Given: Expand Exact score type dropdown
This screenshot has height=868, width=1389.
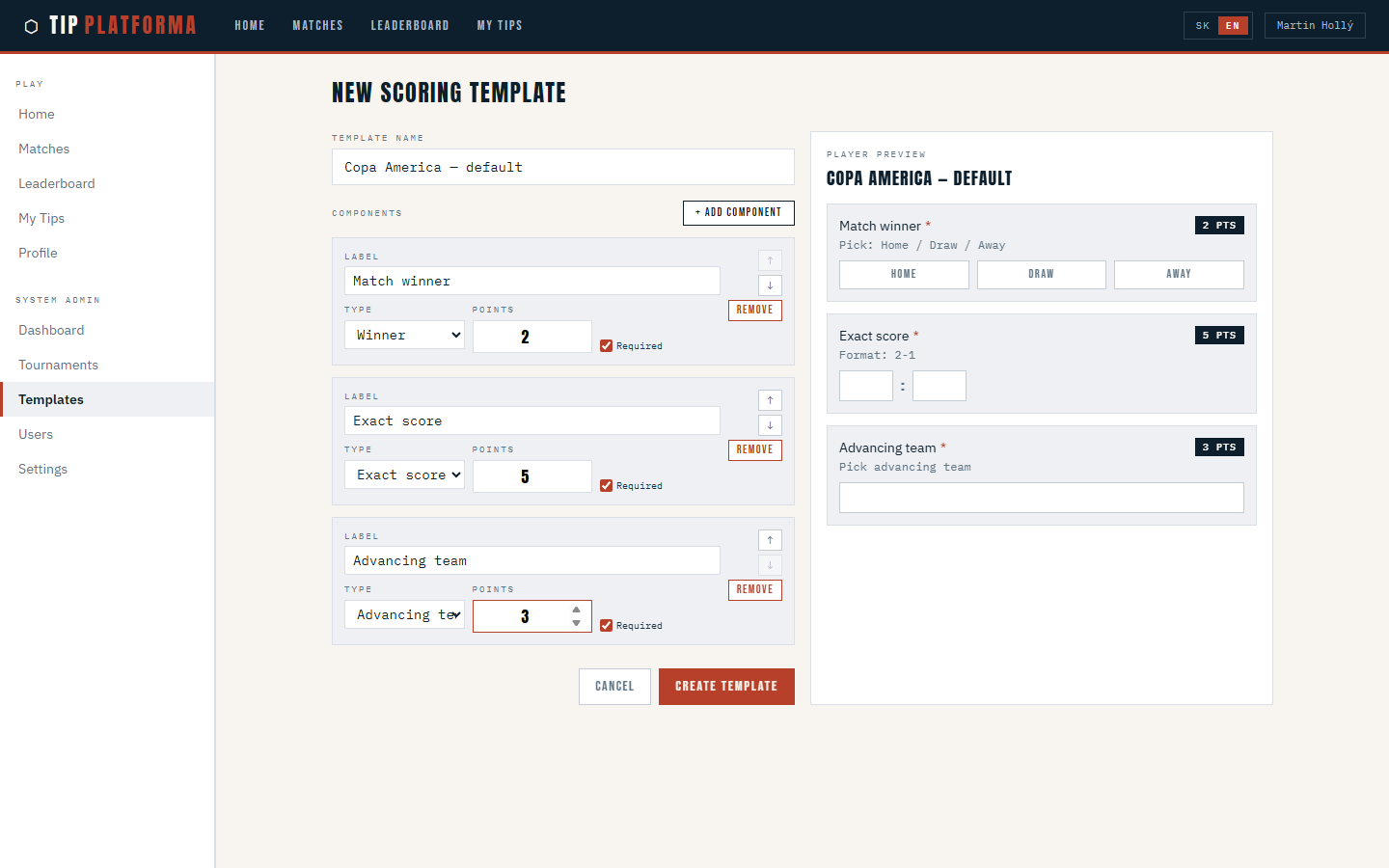Looking at the screenshot, I should (404, 475).
